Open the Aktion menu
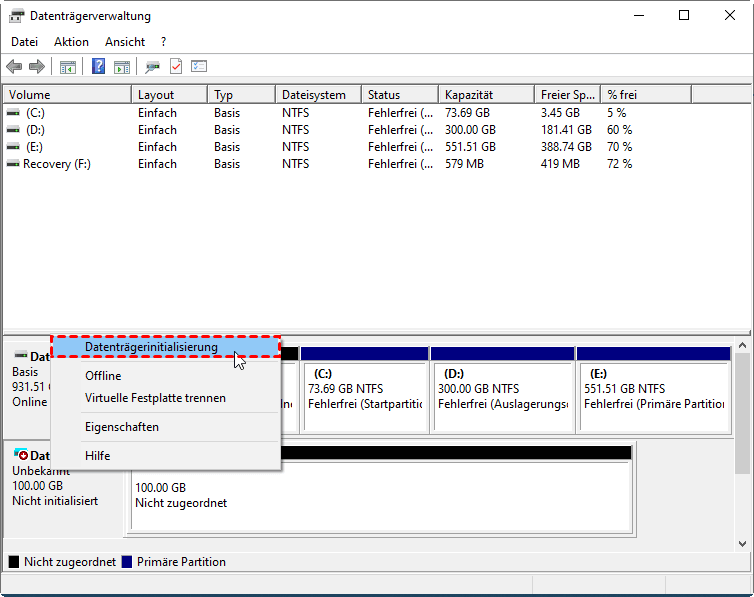 point(71,42)
